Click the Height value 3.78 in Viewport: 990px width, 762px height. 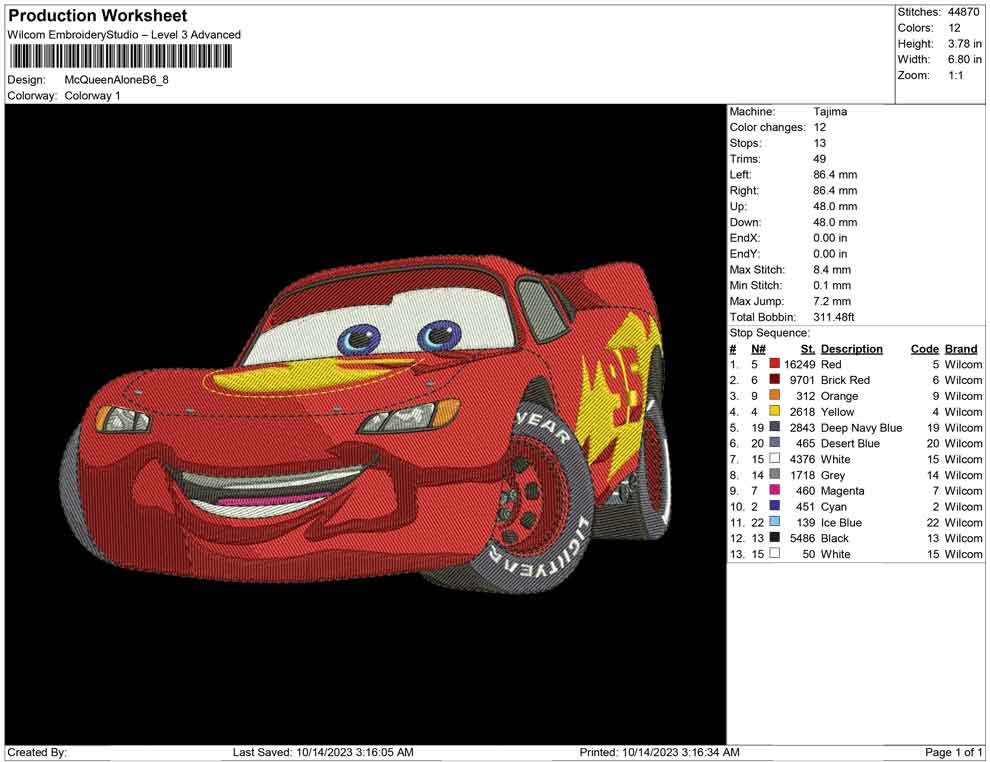[964, 44]
